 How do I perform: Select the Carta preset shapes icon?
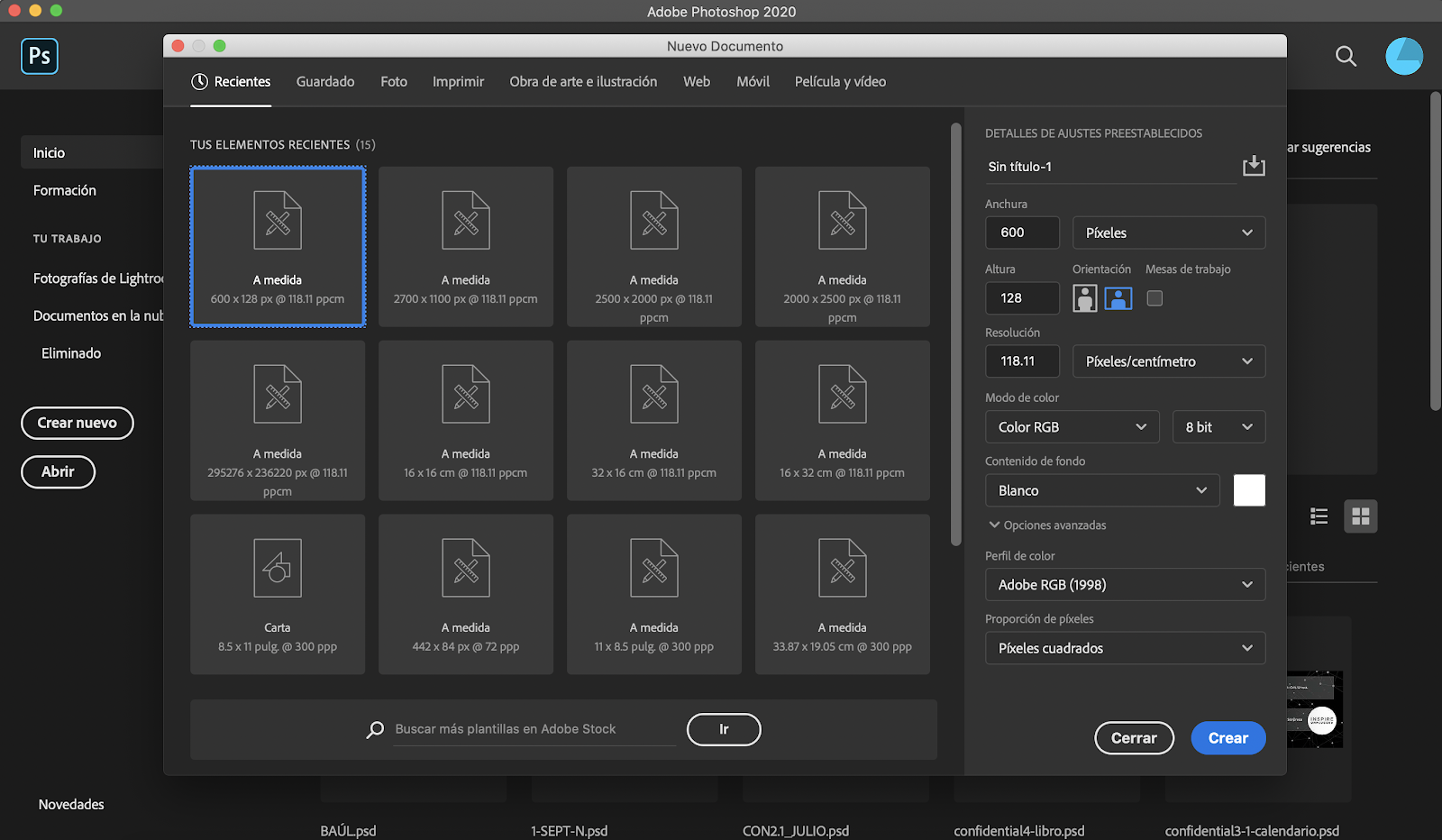coord(278,568)
